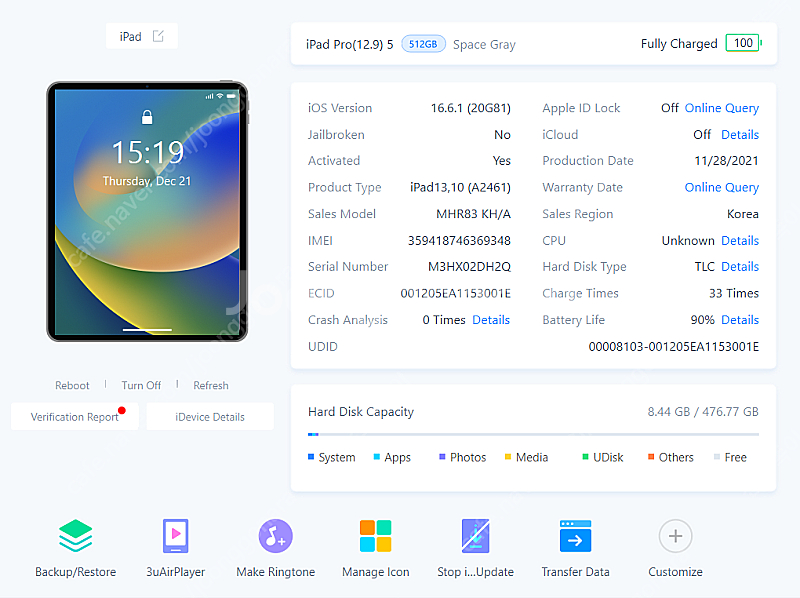
Task: Open the Transfer Data tool
Action: point(576,536)
